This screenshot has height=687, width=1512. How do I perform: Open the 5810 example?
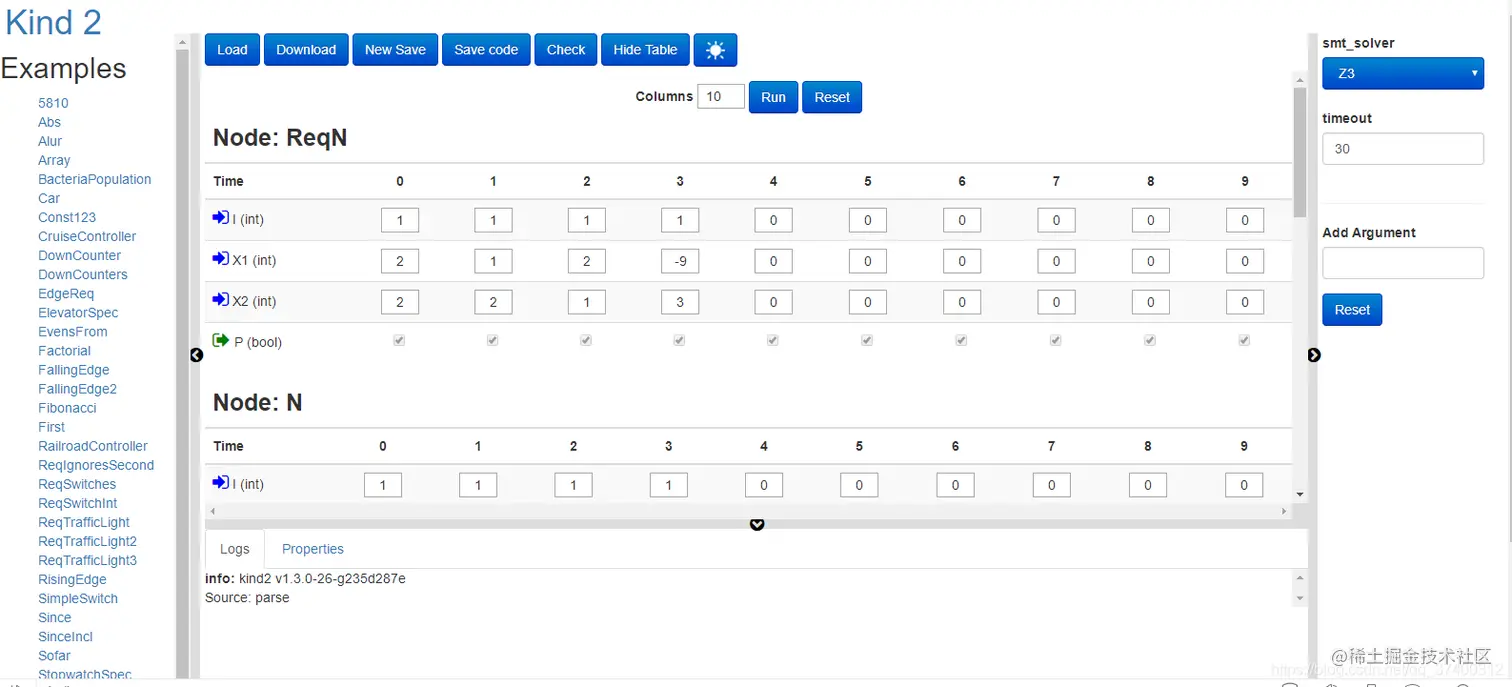[x=54, y=103]
